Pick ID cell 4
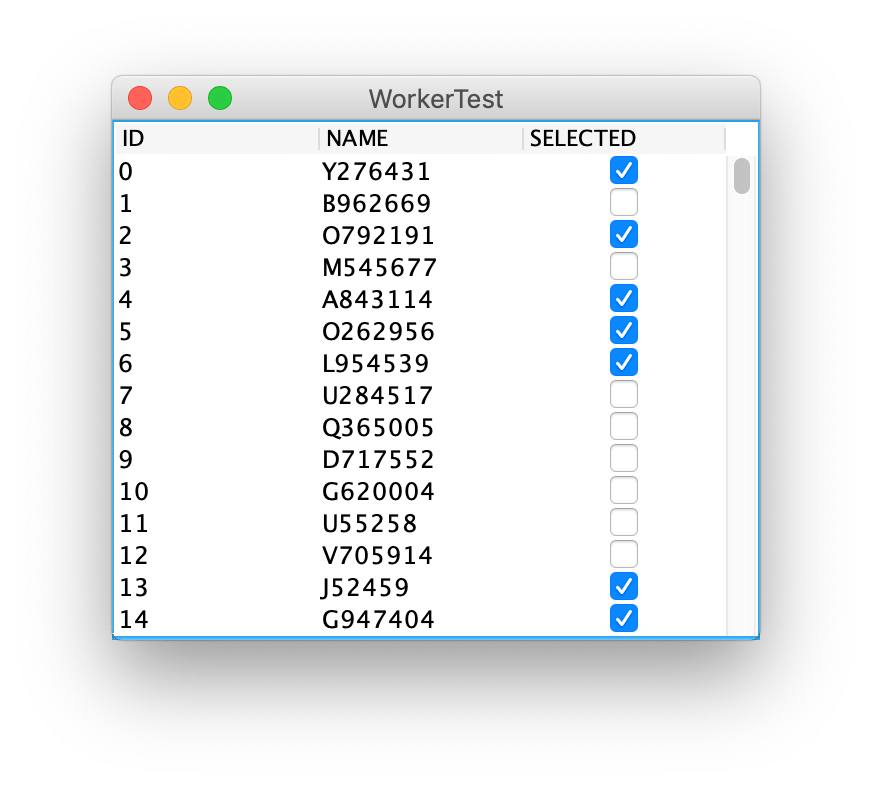 [x=216, y=299]
